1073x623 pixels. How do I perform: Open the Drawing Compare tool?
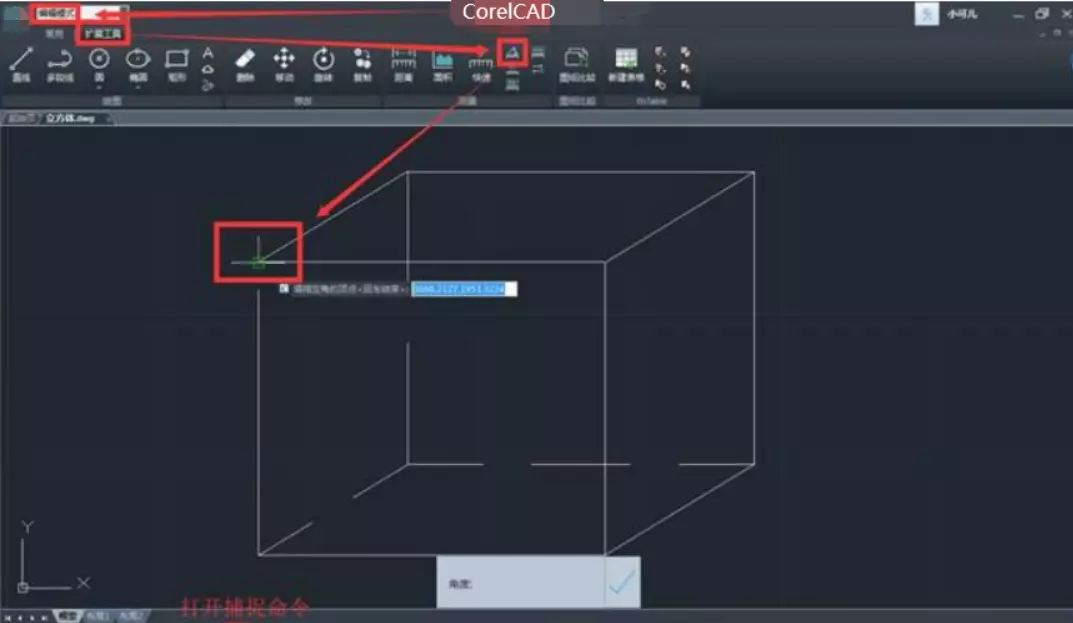577,65
